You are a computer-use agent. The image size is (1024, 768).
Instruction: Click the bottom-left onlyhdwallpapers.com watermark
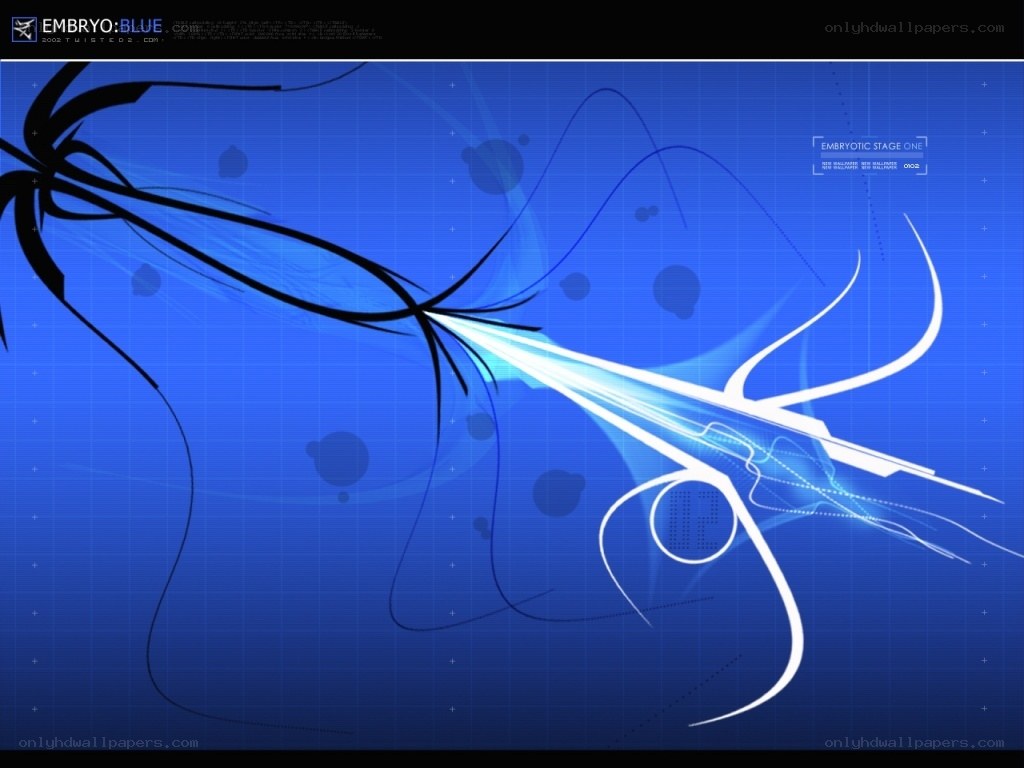(108, 743)
